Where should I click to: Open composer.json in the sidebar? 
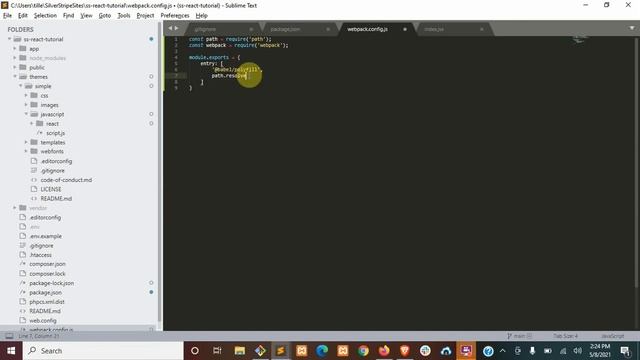click(x=47, y=264)
